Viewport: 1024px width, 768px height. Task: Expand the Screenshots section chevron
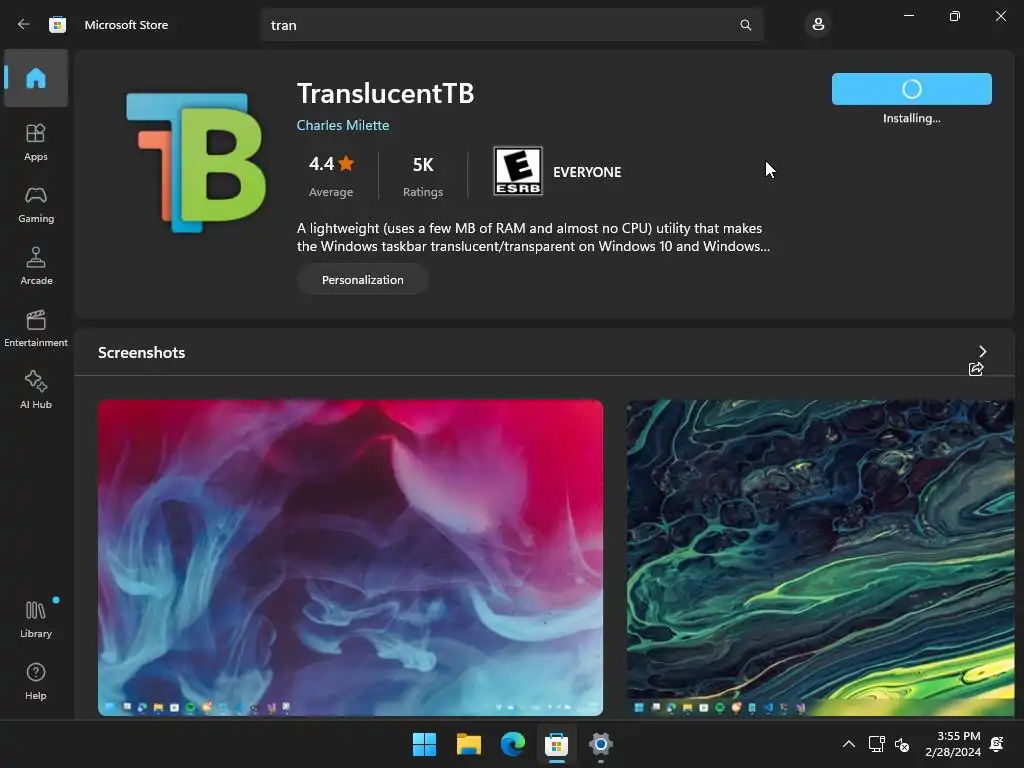click(983, 352)
